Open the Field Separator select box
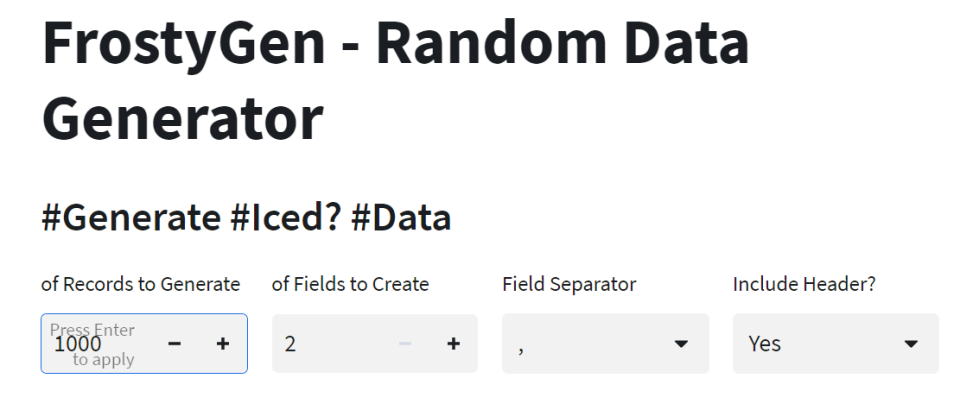The width and height of the screenshot is (960, 410). pyautogui.click(x=605, y=344)
